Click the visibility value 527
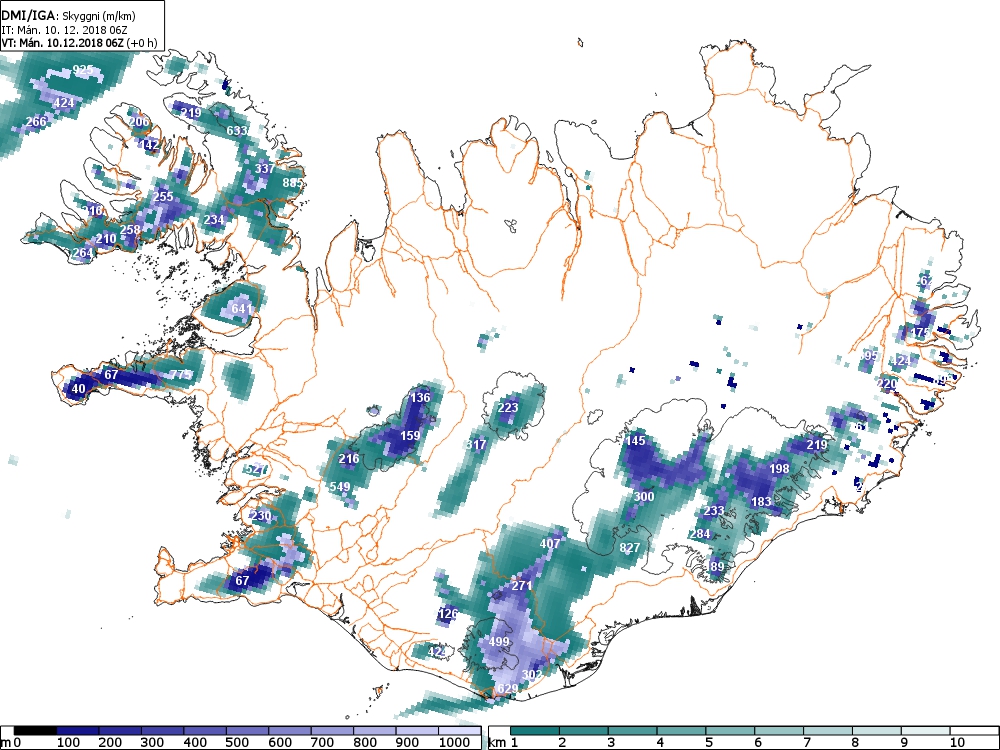 (254, 469)
